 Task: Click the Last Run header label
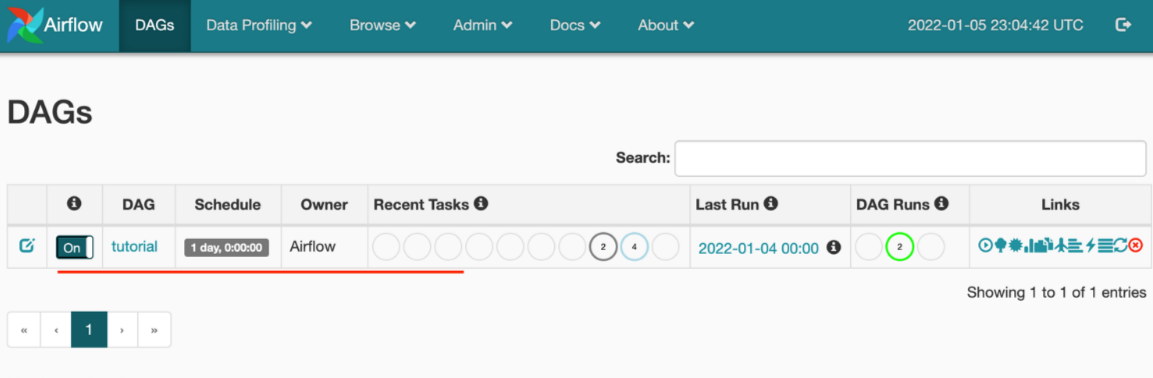tap(727, 204)
